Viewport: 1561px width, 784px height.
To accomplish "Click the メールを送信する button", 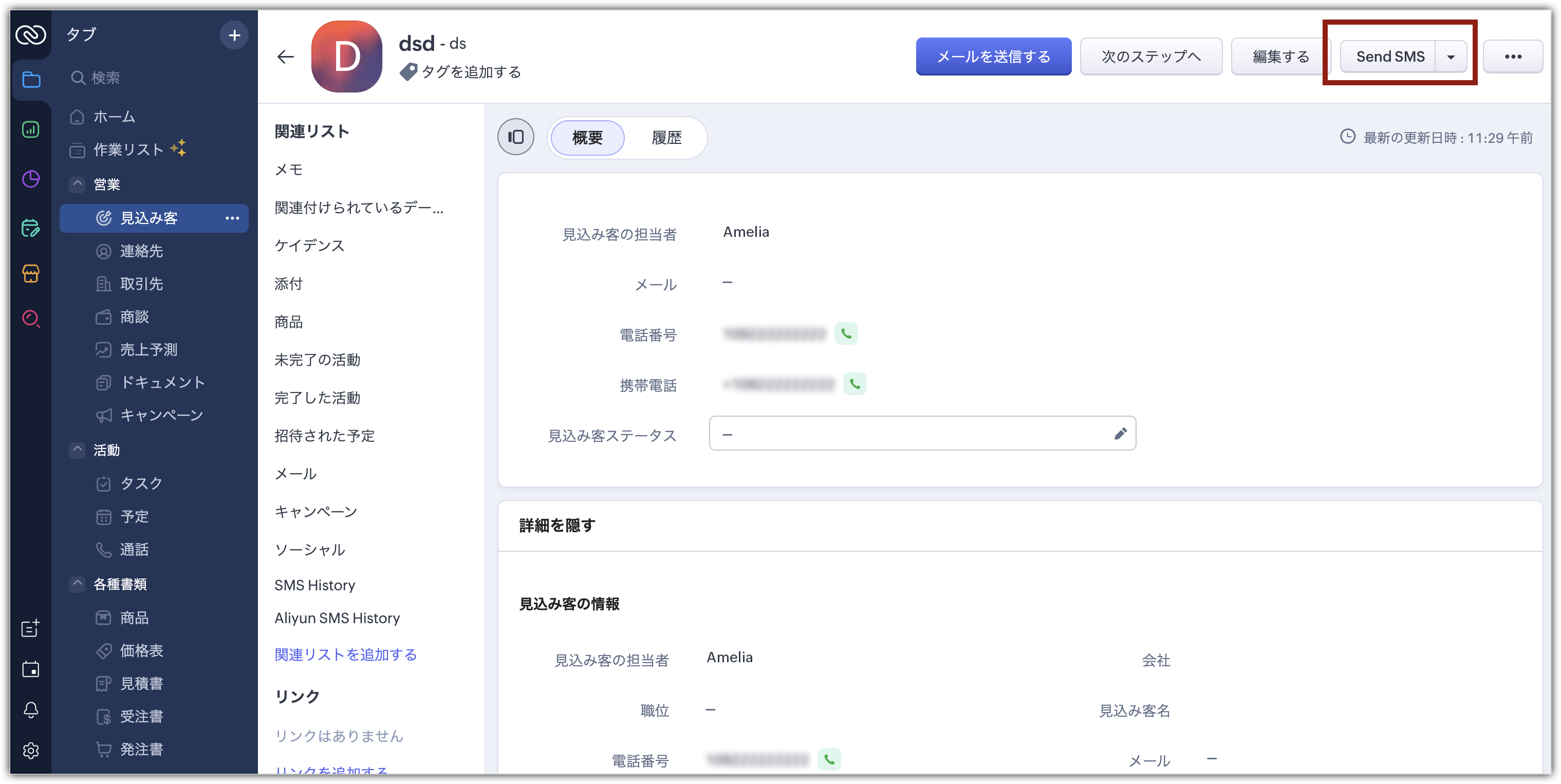I will click(993, 57).
